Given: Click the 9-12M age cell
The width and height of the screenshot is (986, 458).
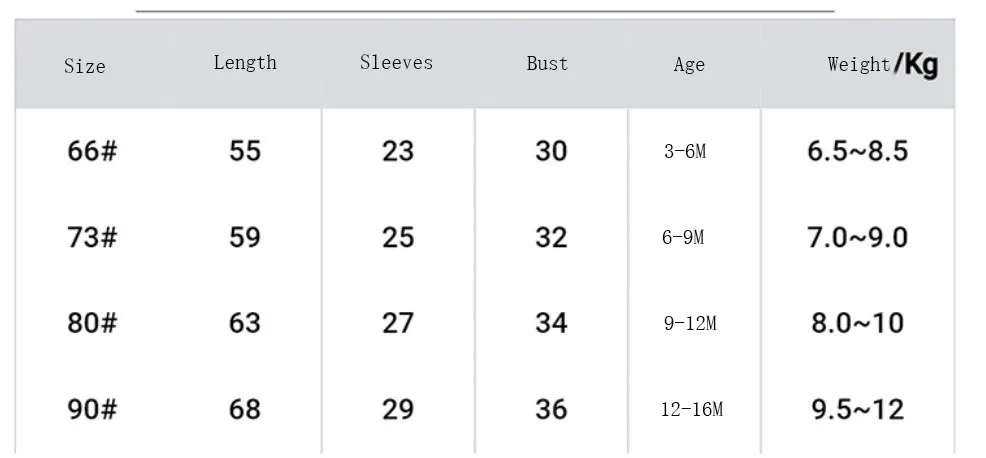Looking at the screenshot, I should [x=690, y=323].
